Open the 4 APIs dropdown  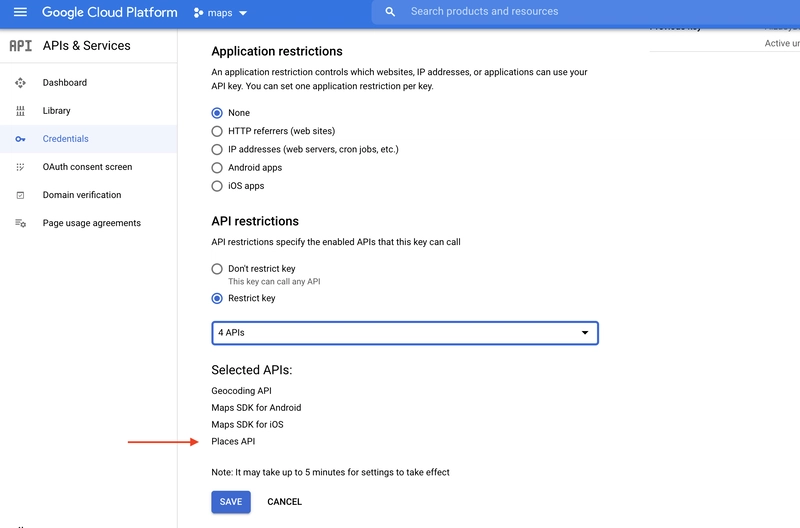click(x=405, y=333)
